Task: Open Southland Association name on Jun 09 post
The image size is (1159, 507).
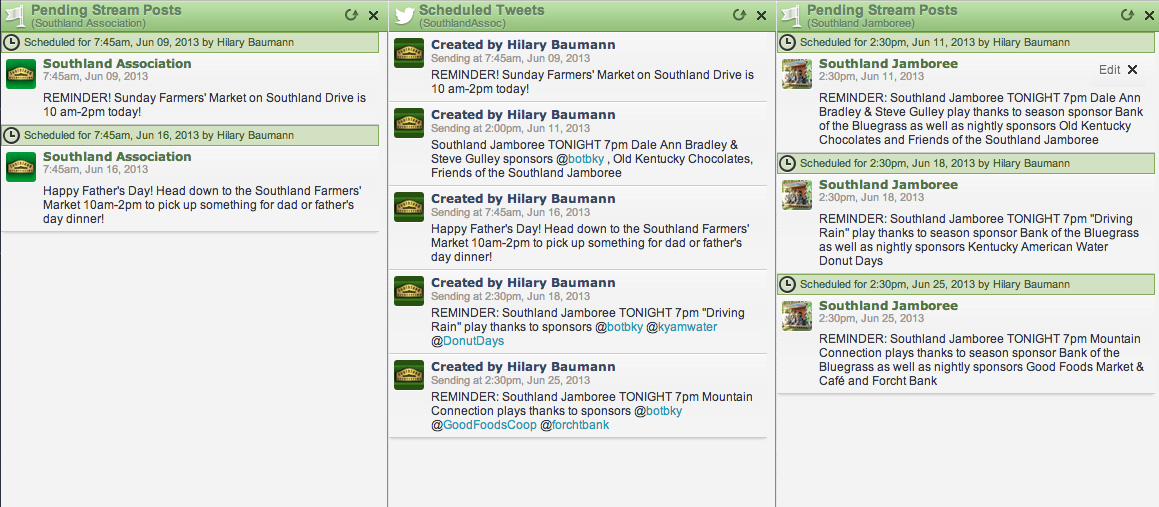Action: (117, 64)
